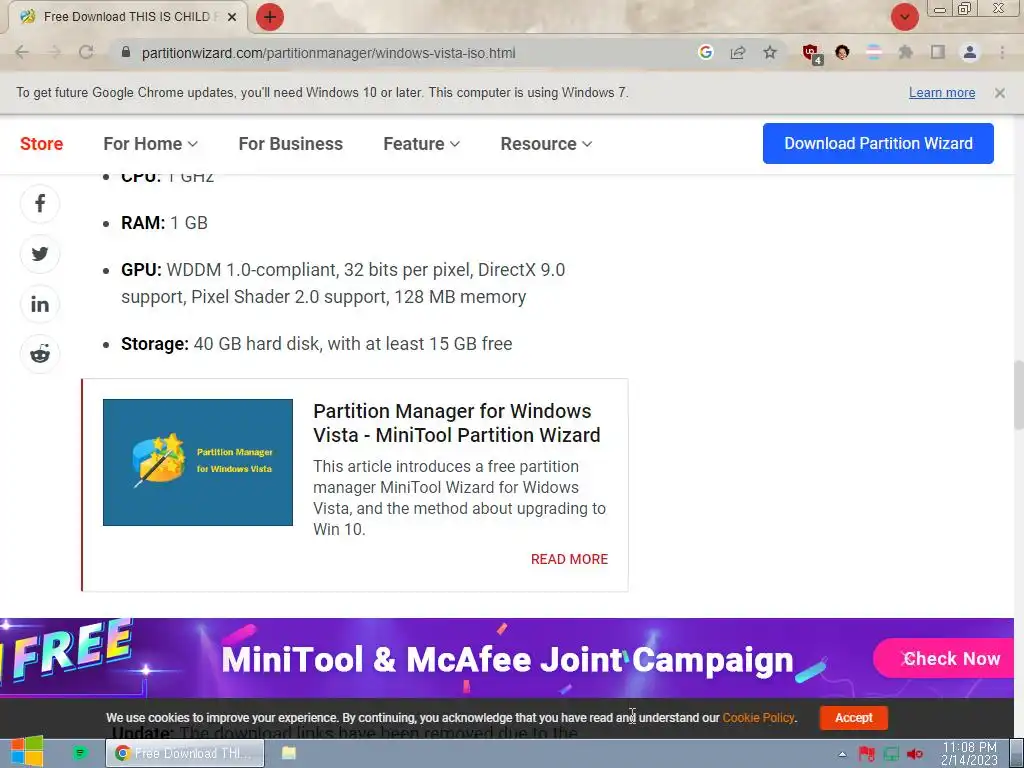Close the Free Download tab
Image resolution: width=1024 pixels, height=768 pixels.
tap(231, 17)
